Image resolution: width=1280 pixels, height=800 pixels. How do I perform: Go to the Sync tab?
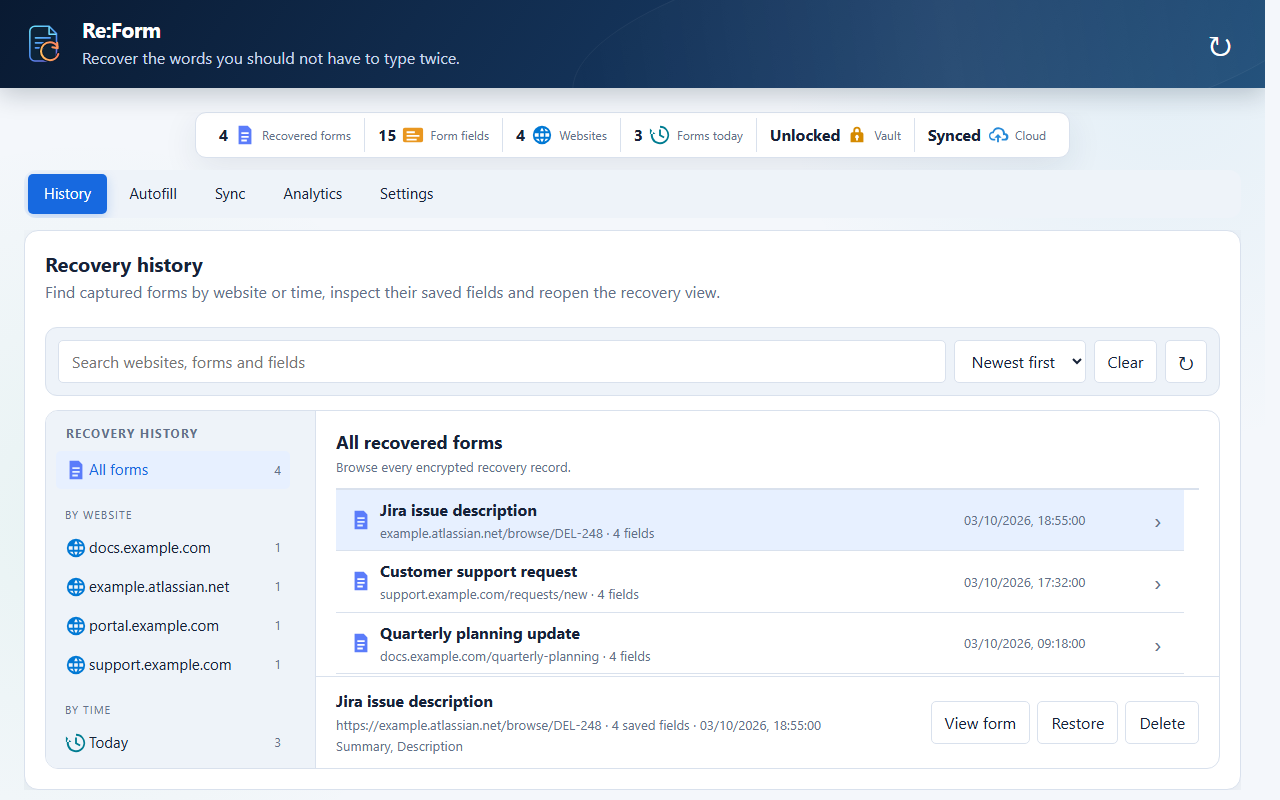pos(230,194)
